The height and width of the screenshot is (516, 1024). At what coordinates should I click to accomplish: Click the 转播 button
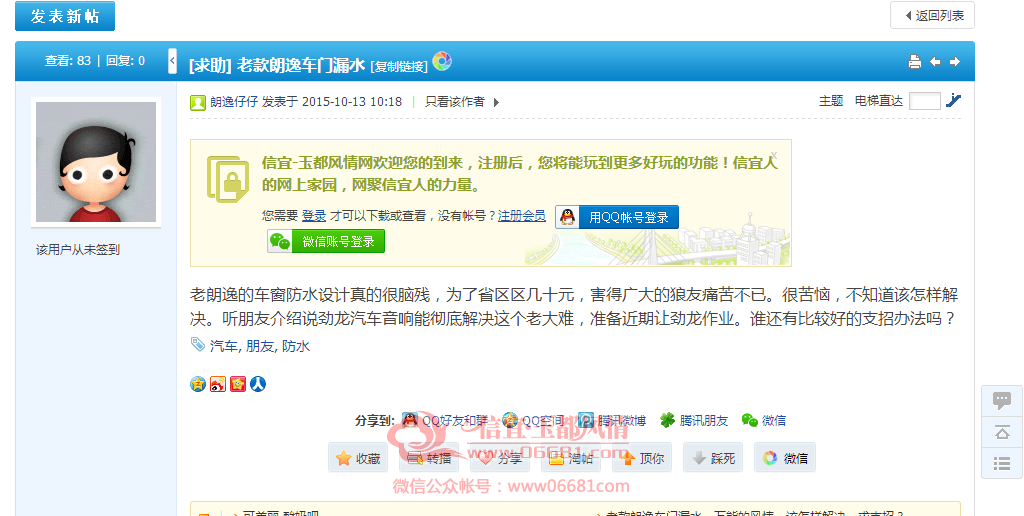pyautogui.click(x=429, y=458)
